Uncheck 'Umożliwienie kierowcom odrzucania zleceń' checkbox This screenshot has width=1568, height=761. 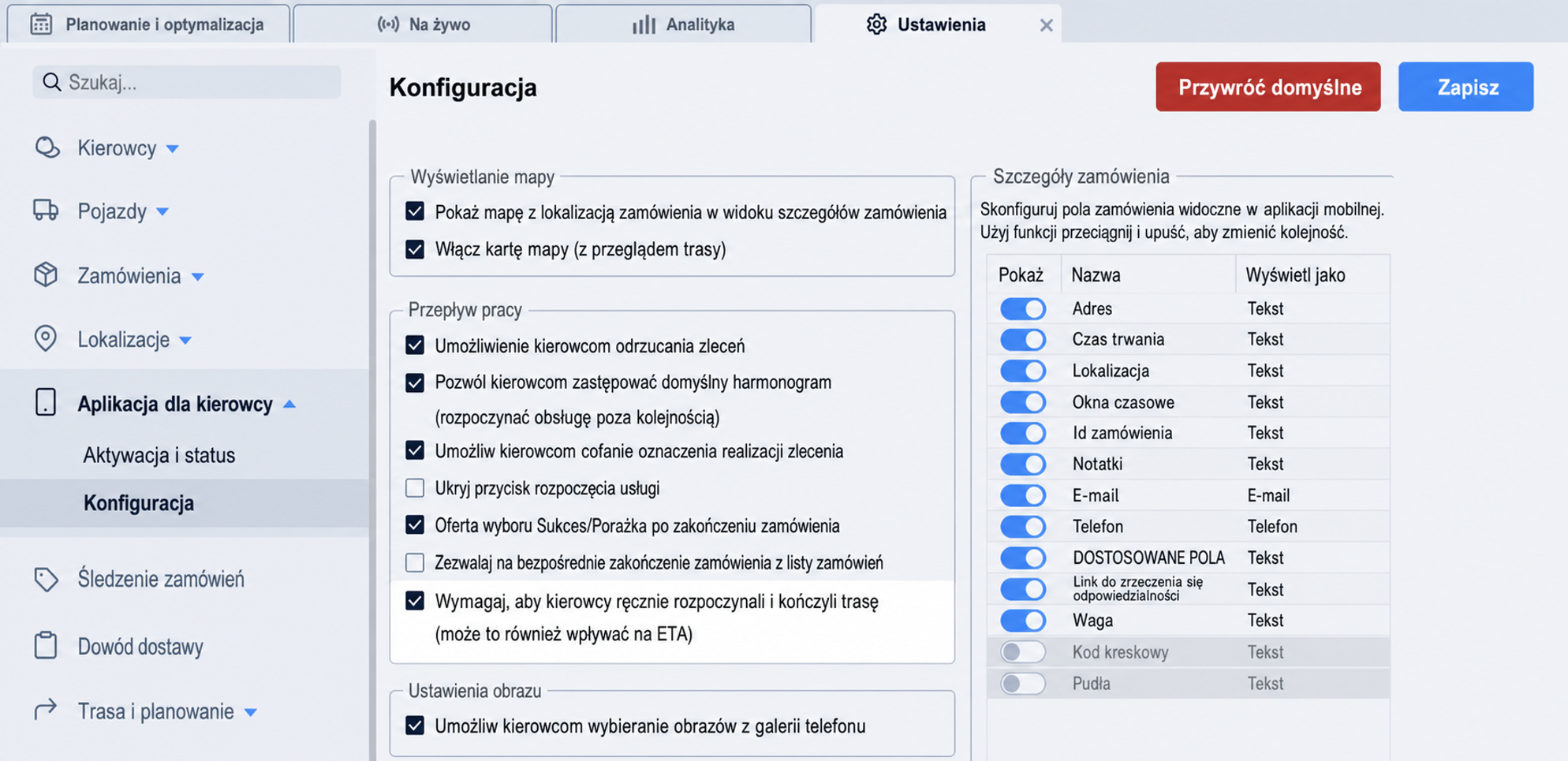[x=415, y=345]
